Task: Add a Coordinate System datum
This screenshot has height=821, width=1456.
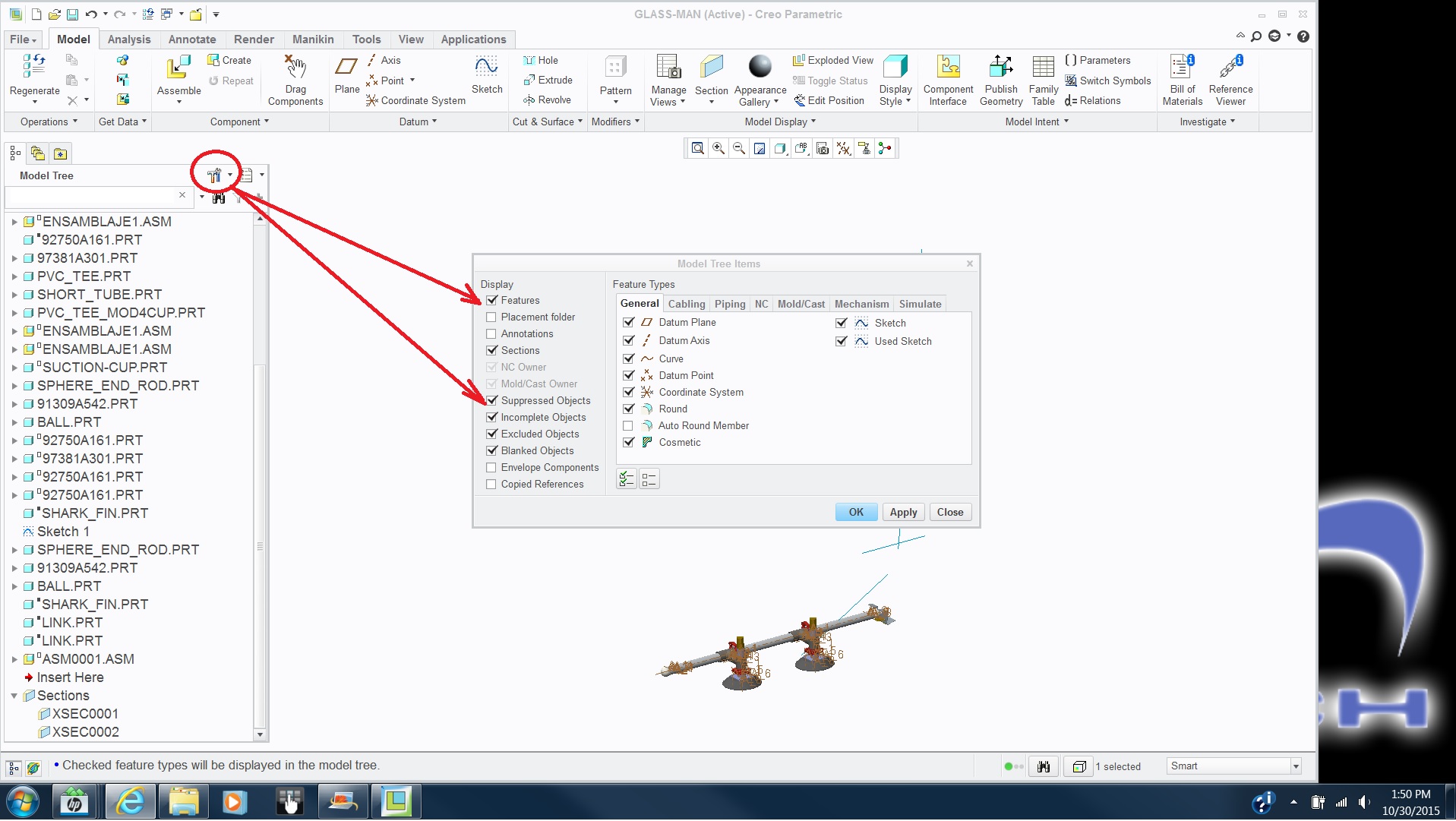Action: coord(415,100)
